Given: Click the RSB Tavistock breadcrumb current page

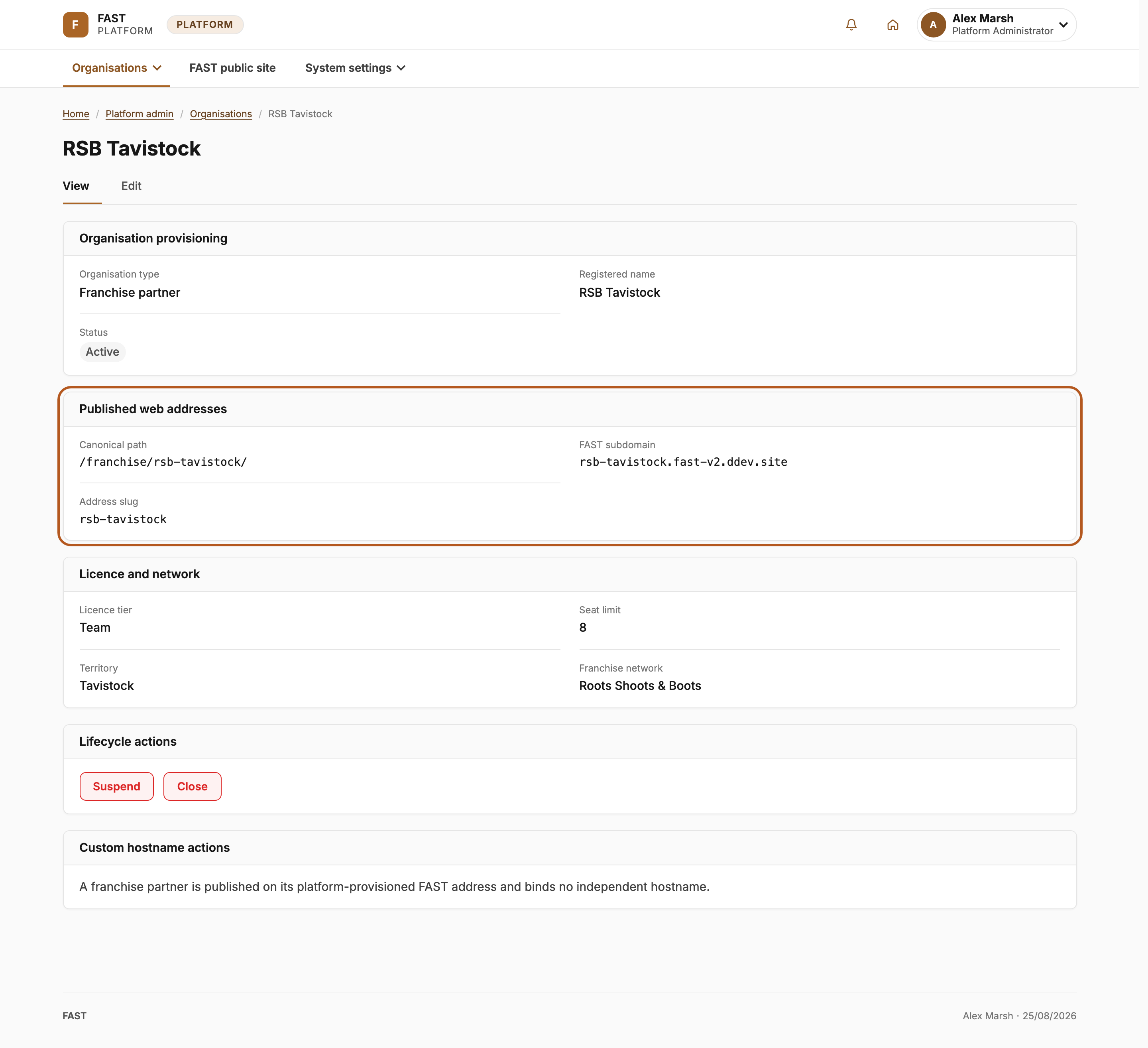Looking at the screenshot, I should coord(300,114).
